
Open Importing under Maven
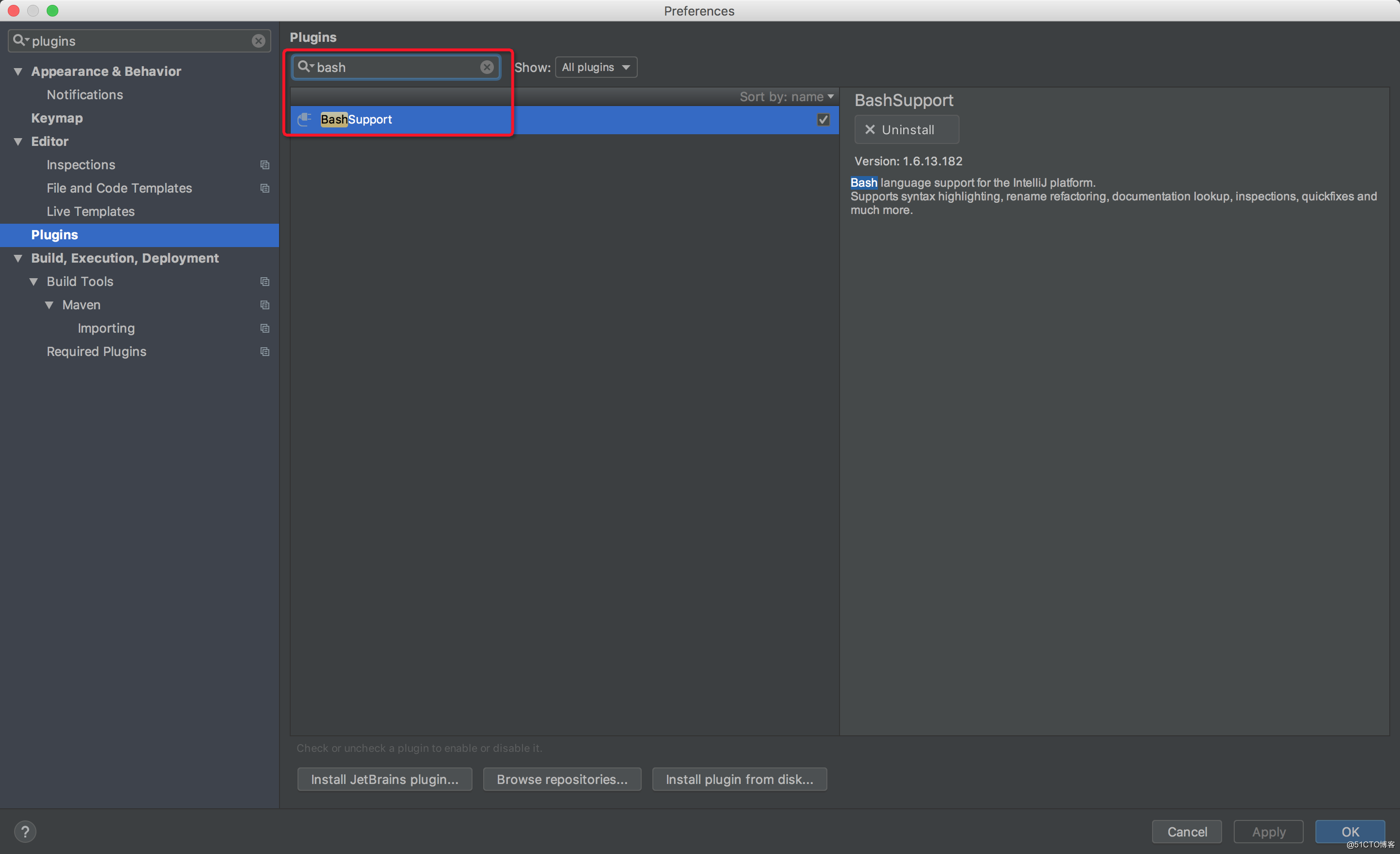106,328
